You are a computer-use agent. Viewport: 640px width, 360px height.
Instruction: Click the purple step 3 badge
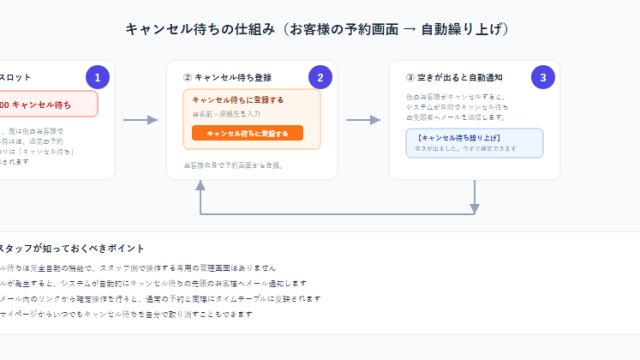point(543,77)
